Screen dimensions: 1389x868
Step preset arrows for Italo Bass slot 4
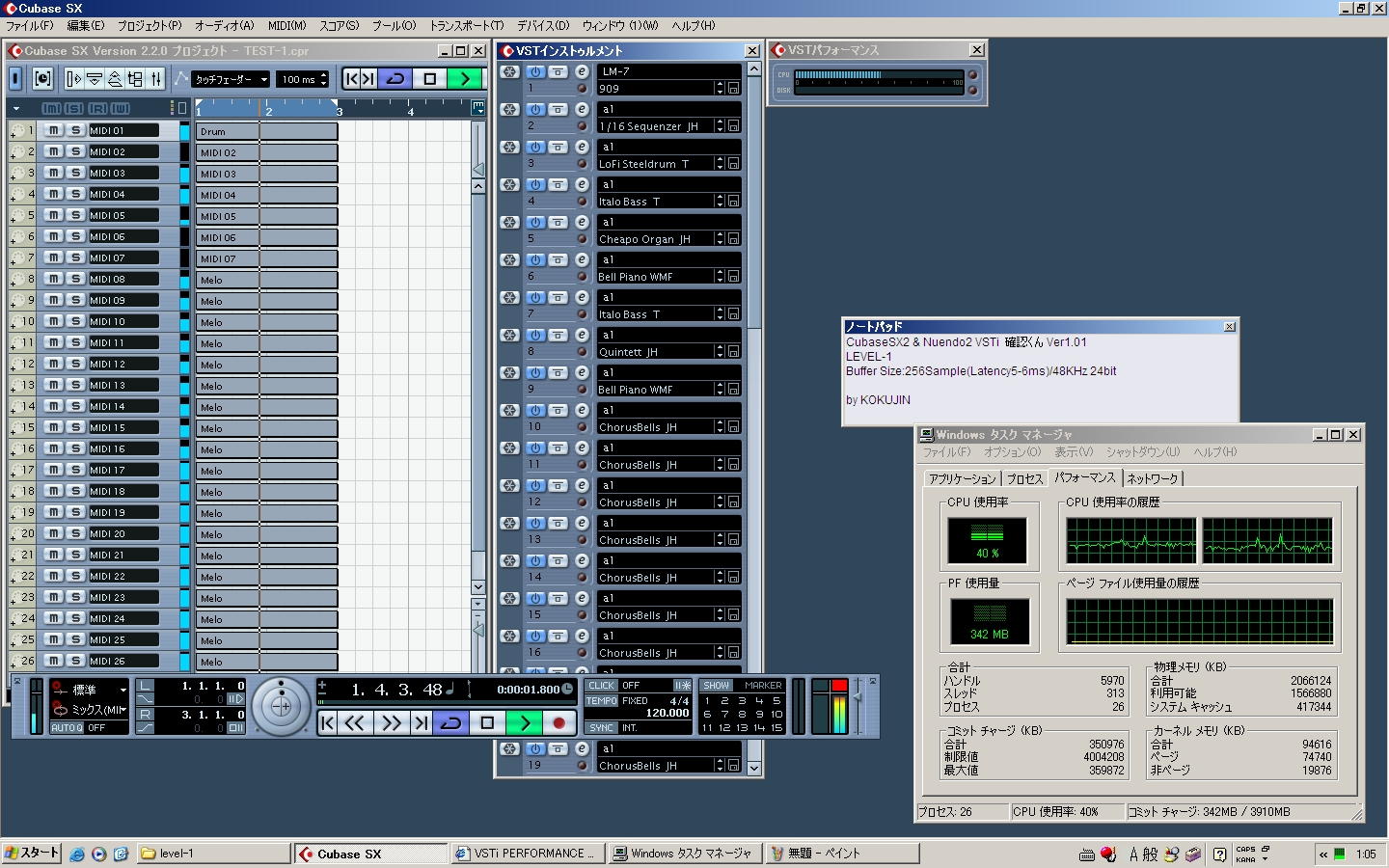point(720,201)
